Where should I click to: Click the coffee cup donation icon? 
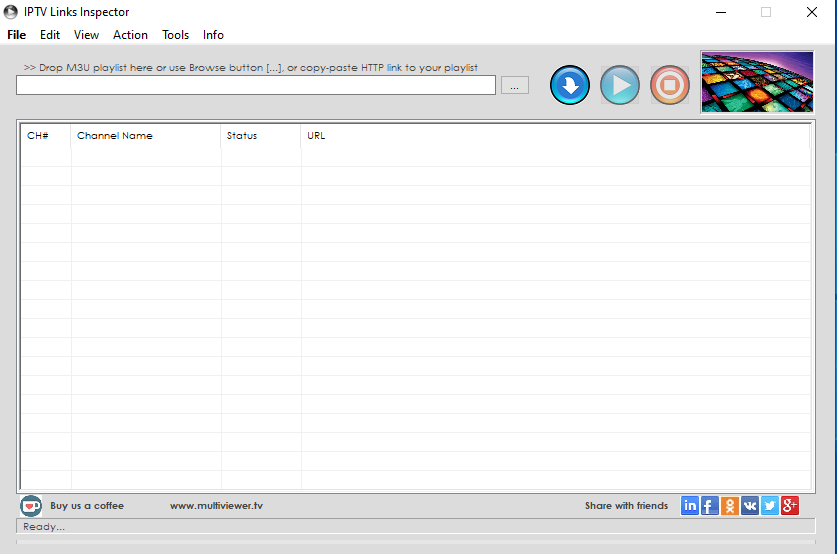(31, 505)
